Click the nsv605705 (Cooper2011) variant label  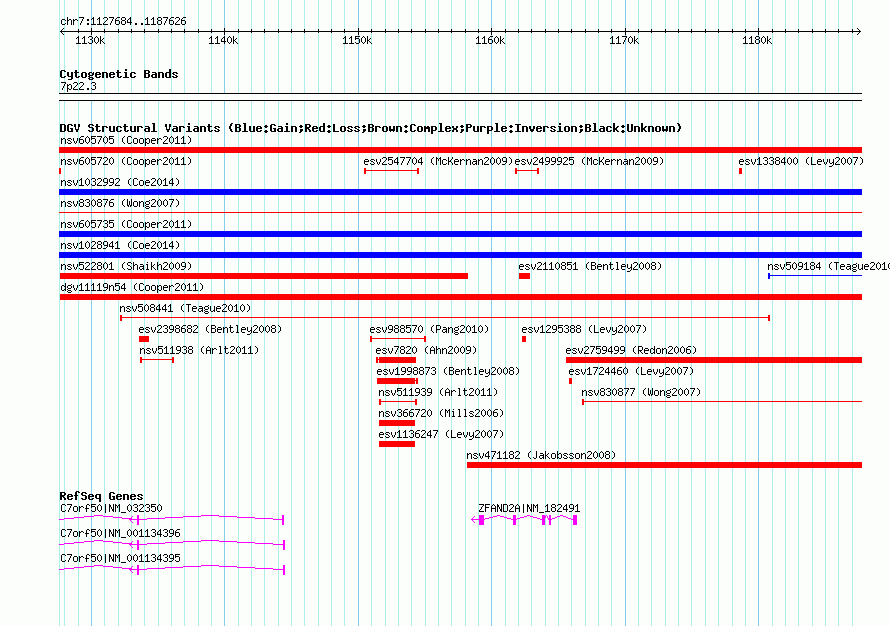(126, 140)
